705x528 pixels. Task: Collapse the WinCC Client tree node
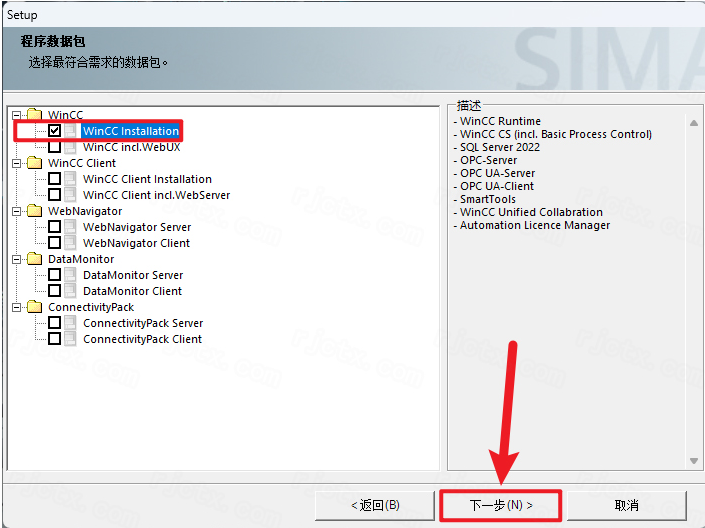pyautogui.click(x=17, y=163)
